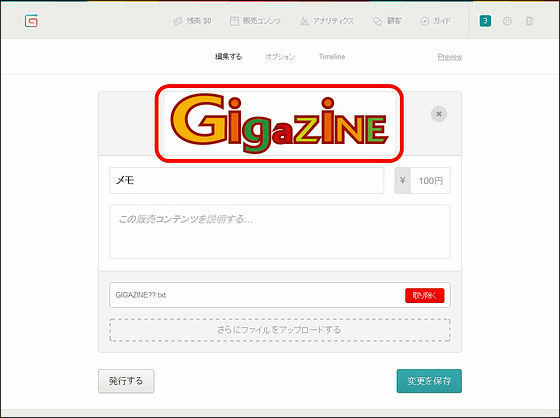Click the Gumroad logo icon
560x418 pixels.
pyautogui.click(x=31, y=21)
